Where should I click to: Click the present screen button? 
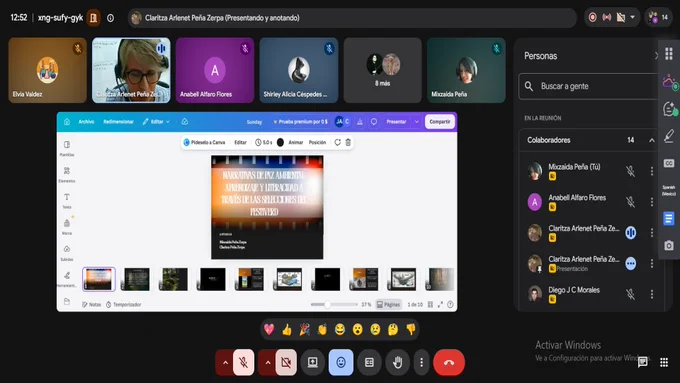[313, 362]
